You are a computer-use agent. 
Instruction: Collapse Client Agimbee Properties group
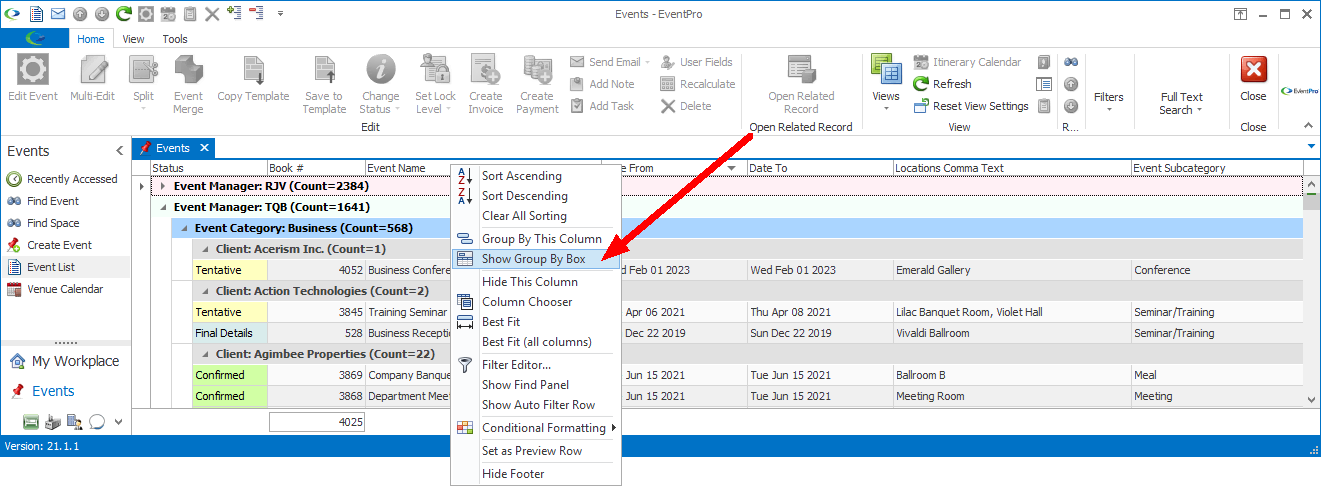coord(203,354)
